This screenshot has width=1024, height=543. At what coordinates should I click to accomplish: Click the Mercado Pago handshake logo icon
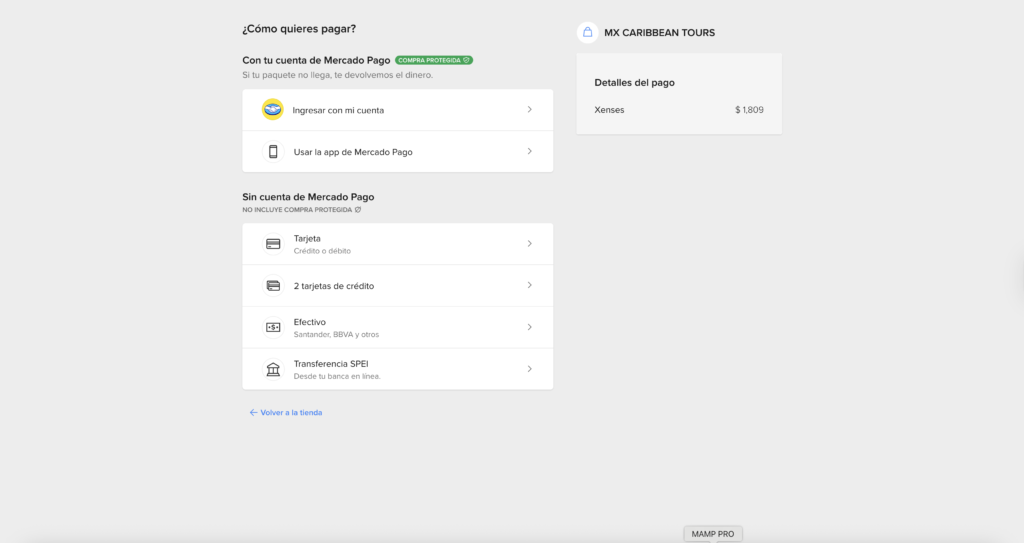pos(273,110)
